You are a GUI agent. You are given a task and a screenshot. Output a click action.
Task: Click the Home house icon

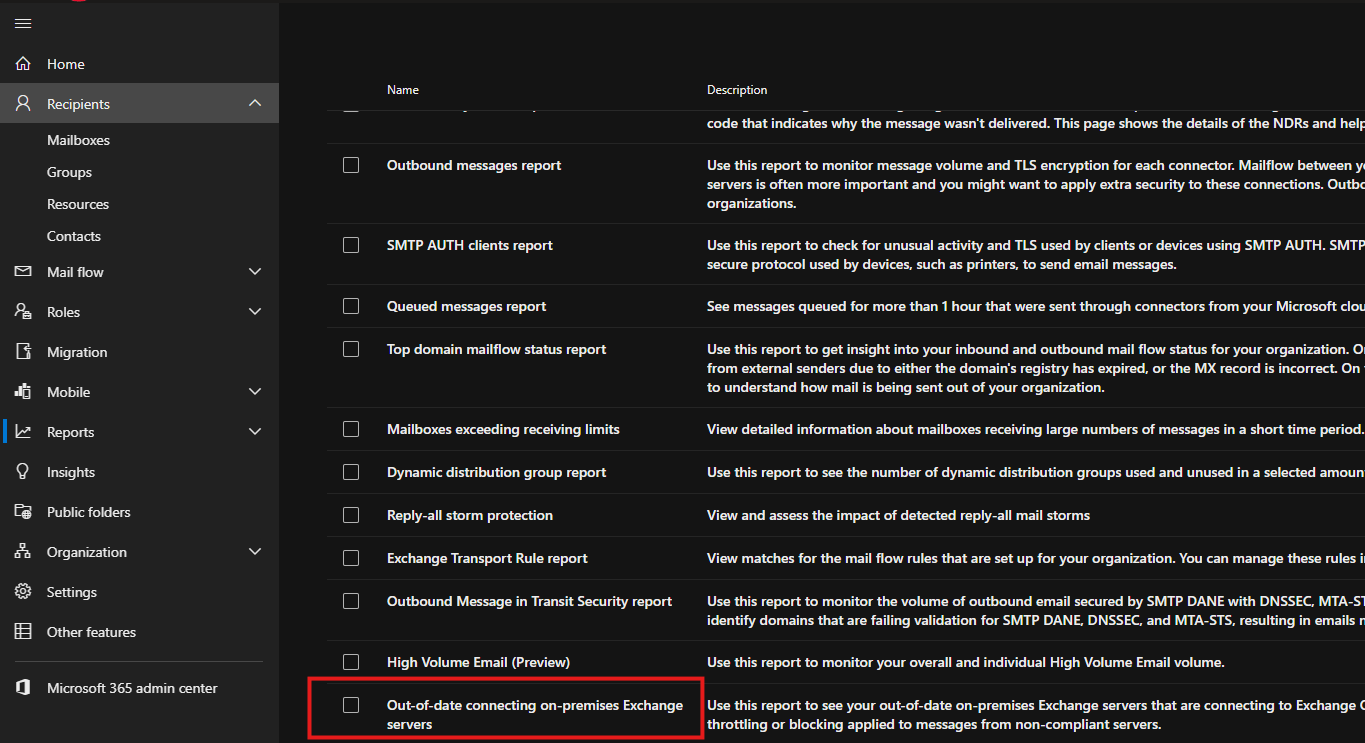[23, 64]
